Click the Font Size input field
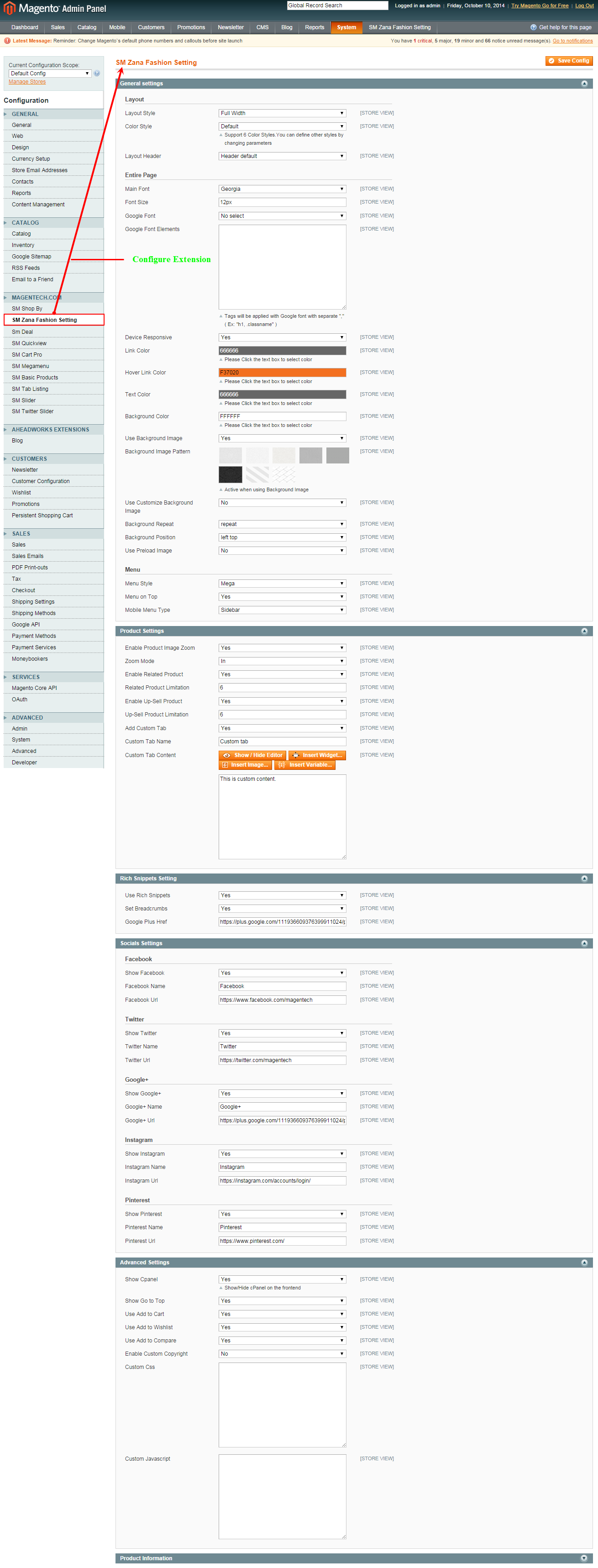This screenshot has height=1568, width=598. pos(282,203)
